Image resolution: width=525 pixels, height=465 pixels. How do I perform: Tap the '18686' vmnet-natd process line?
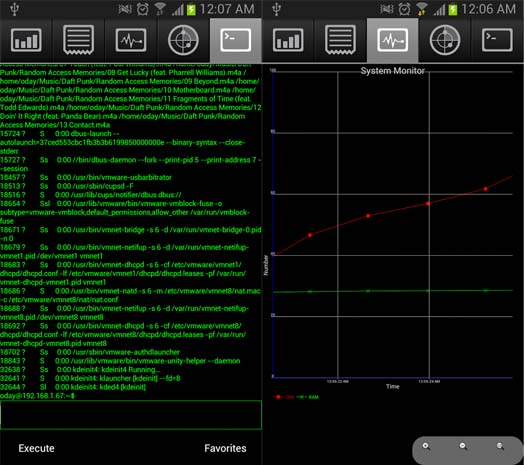131,291
